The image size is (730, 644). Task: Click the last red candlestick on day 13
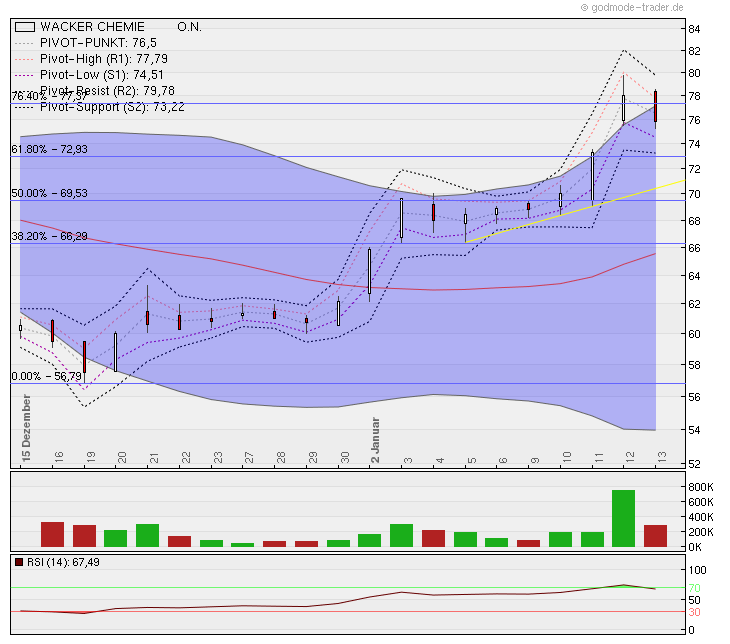[x=656, y=107]
